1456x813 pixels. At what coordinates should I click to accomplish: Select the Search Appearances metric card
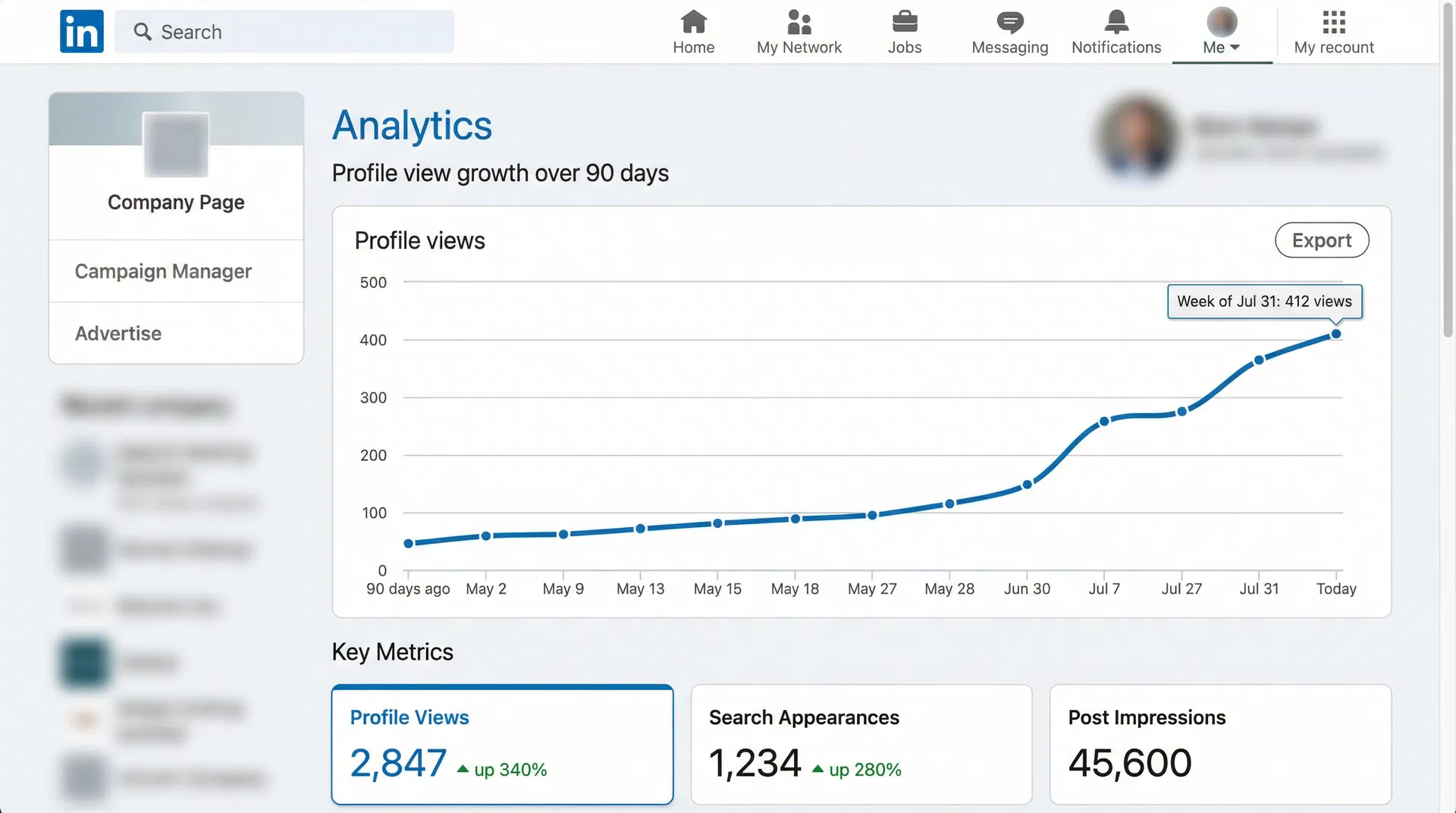tap(861, 745)
